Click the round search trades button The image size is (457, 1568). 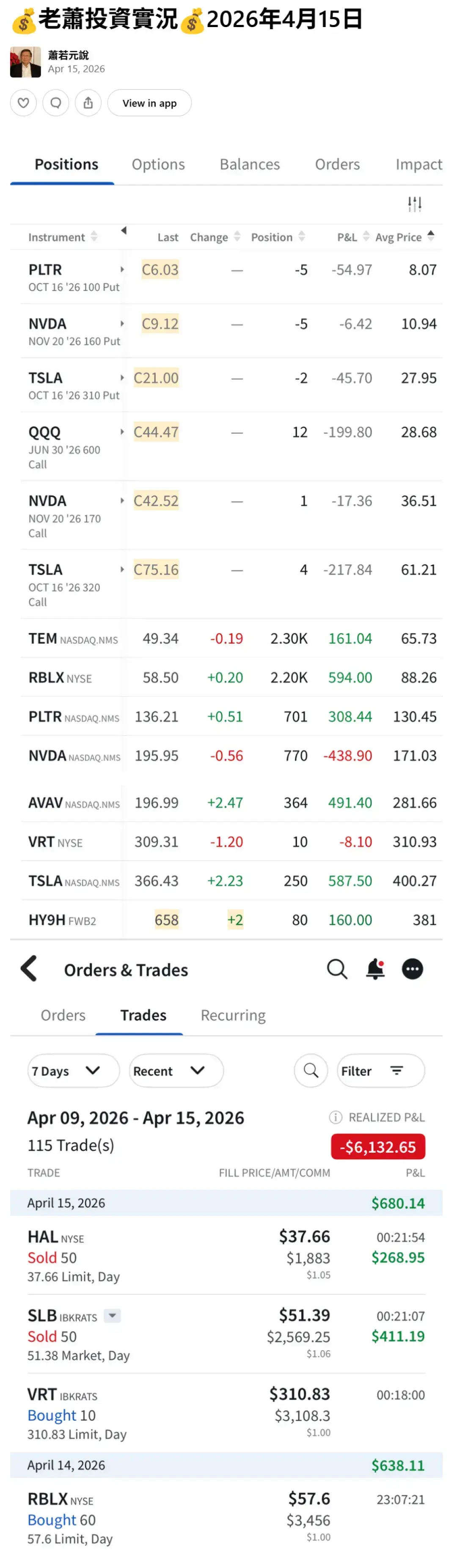pos(311,1071)
